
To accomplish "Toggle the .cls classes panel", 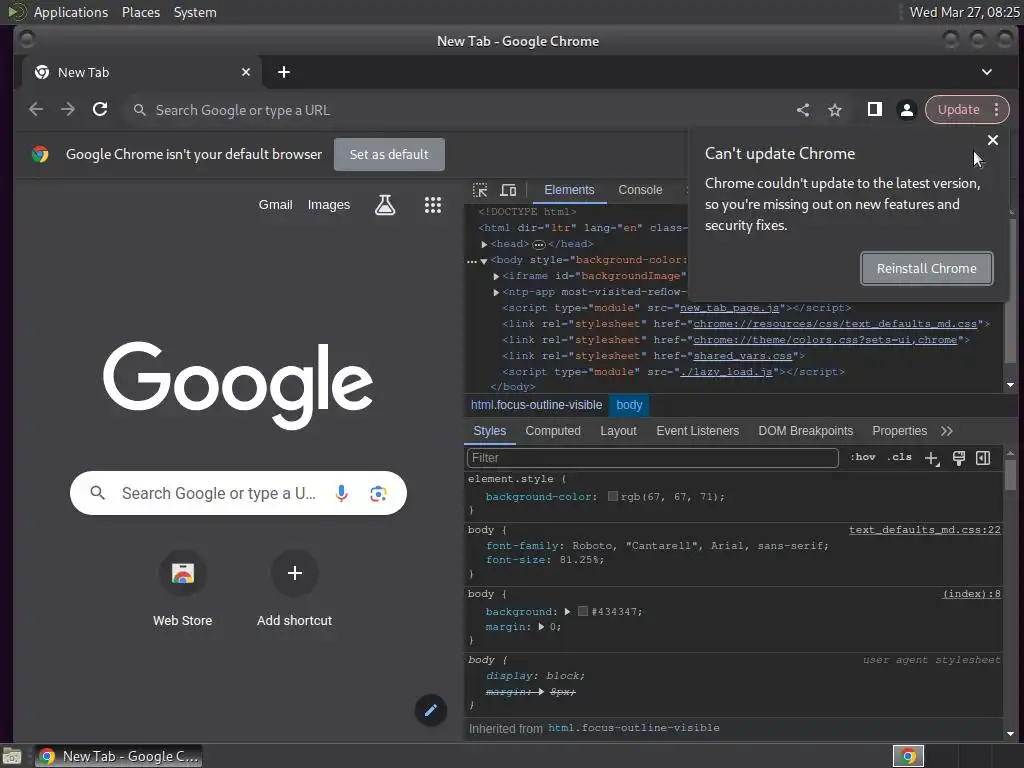I will (899, 457).
